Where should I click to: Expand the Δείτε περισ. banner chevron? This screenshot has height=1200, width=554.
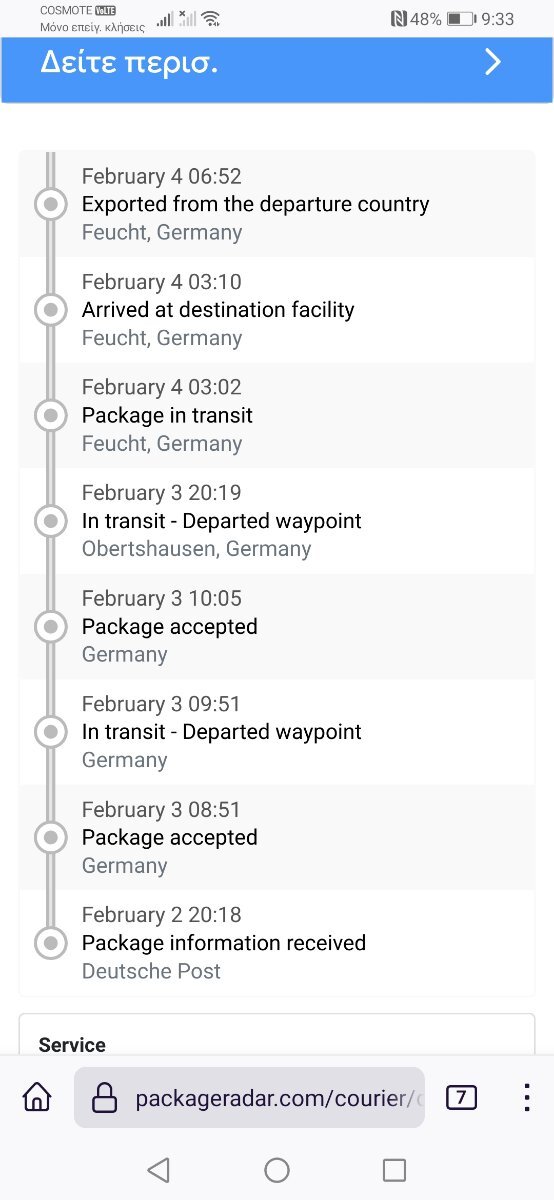(492, 63)
